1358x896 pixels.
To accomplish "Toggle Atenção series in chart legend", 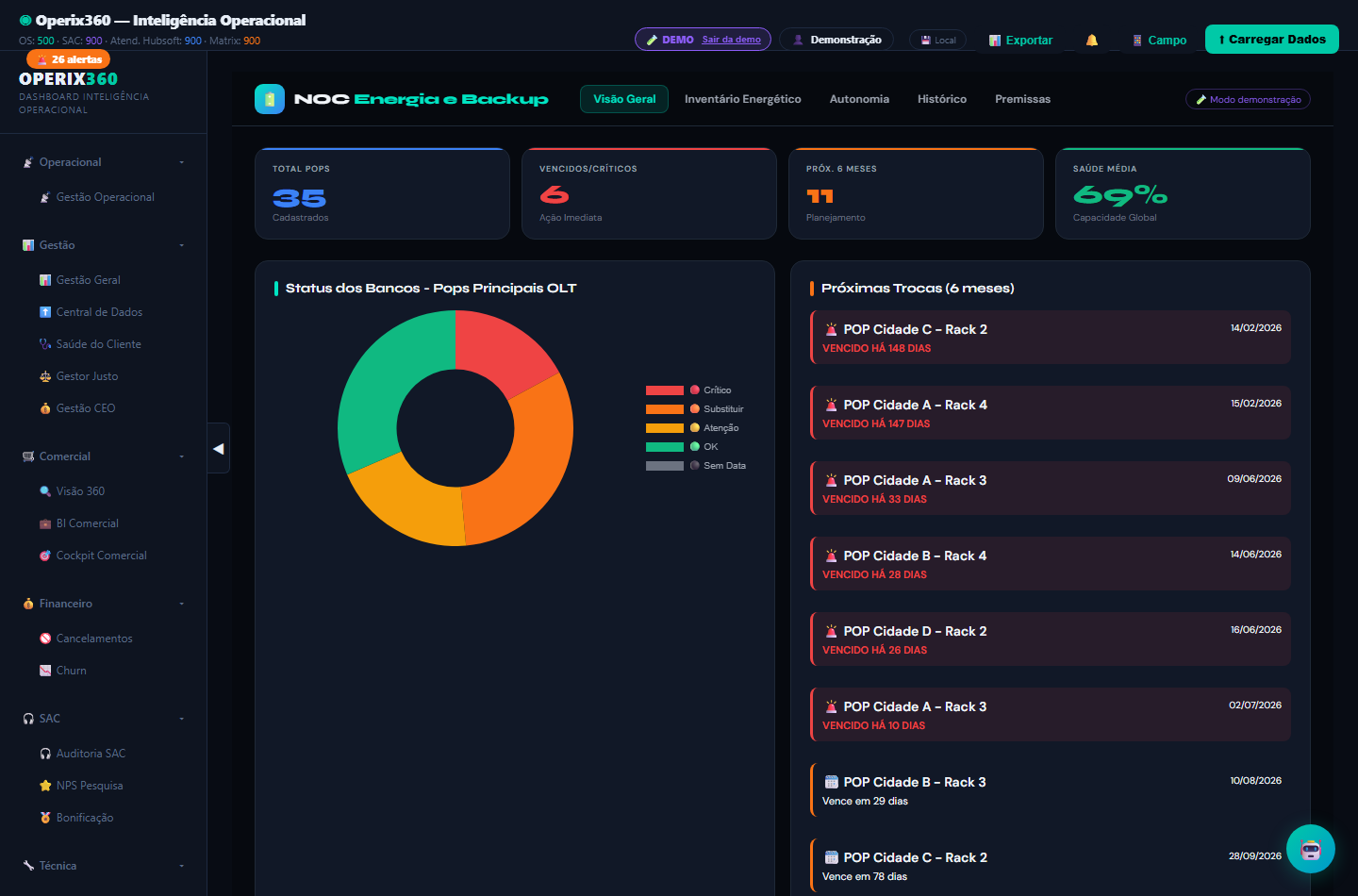I will tap(692, 428).
